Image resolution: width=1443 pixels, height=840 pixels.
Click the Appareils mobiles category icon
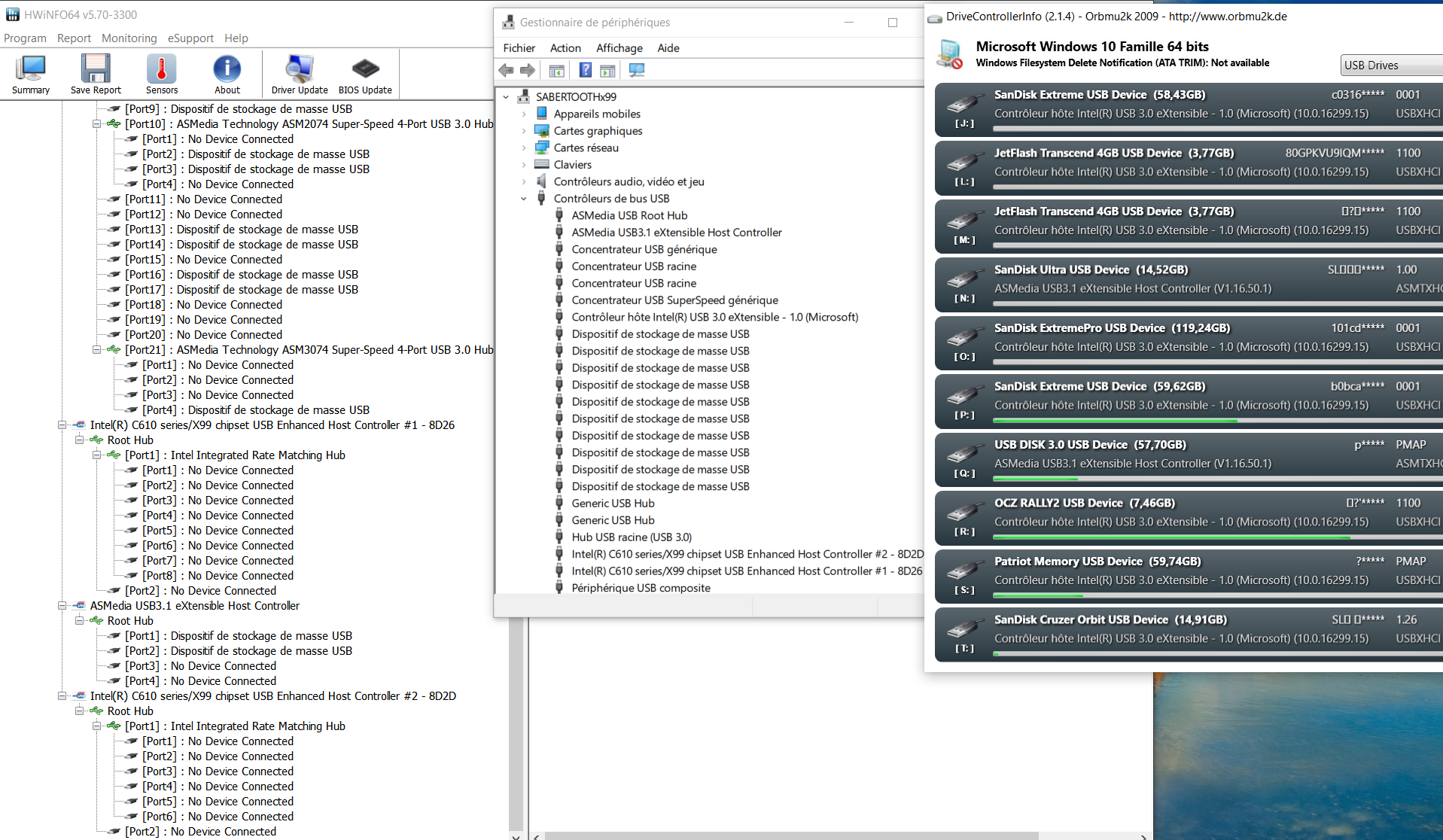coord(541,114)
